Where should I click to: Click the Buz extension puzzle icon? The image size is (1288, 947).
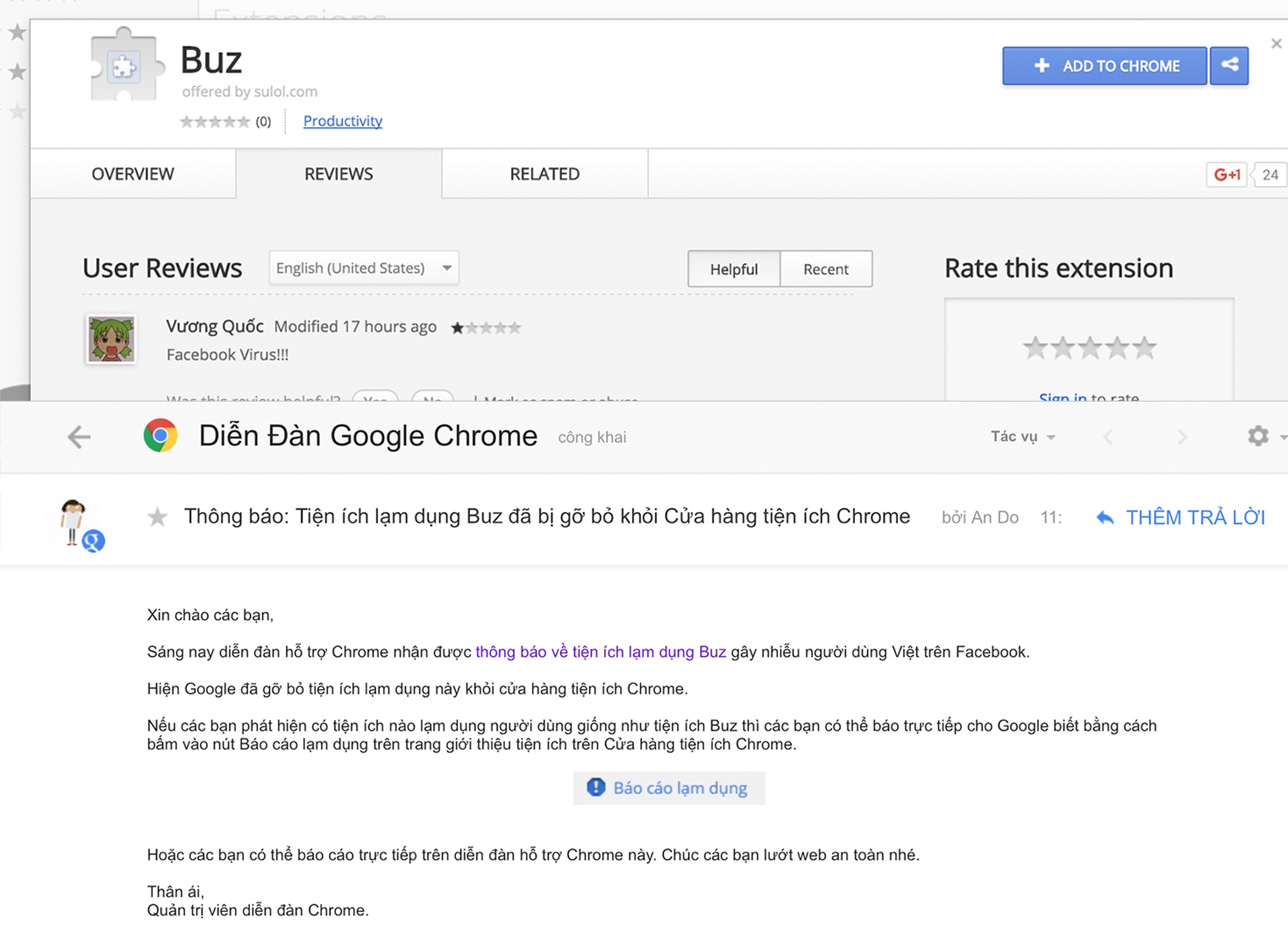coord(125,66)
